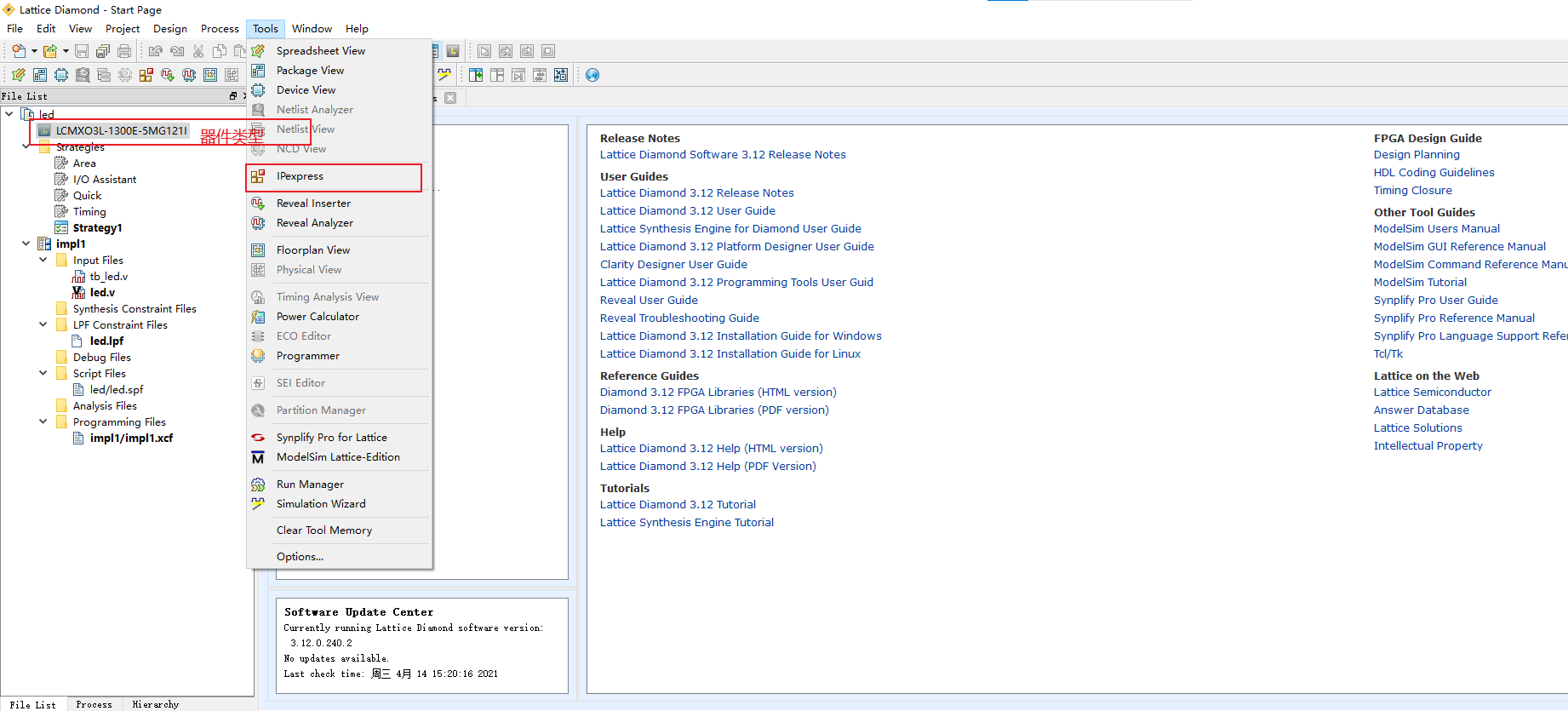The width and height of the screenshot is (1568, 711).
Task: Collapse the impl1 implementation node
Action: tap(26, 244)
